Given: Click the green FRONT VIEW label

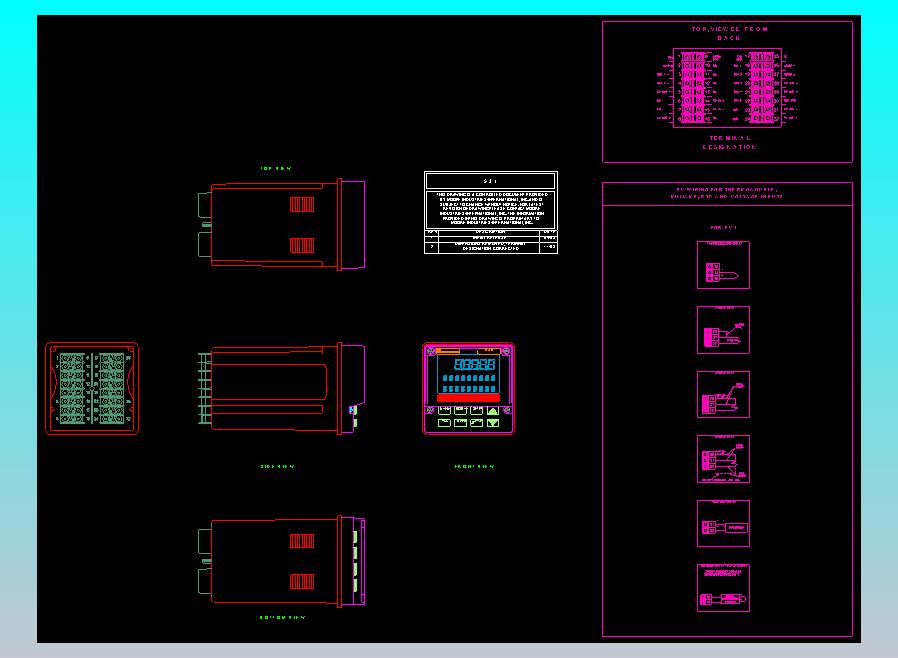Looking at the screenshot, I should pos(474,466).
